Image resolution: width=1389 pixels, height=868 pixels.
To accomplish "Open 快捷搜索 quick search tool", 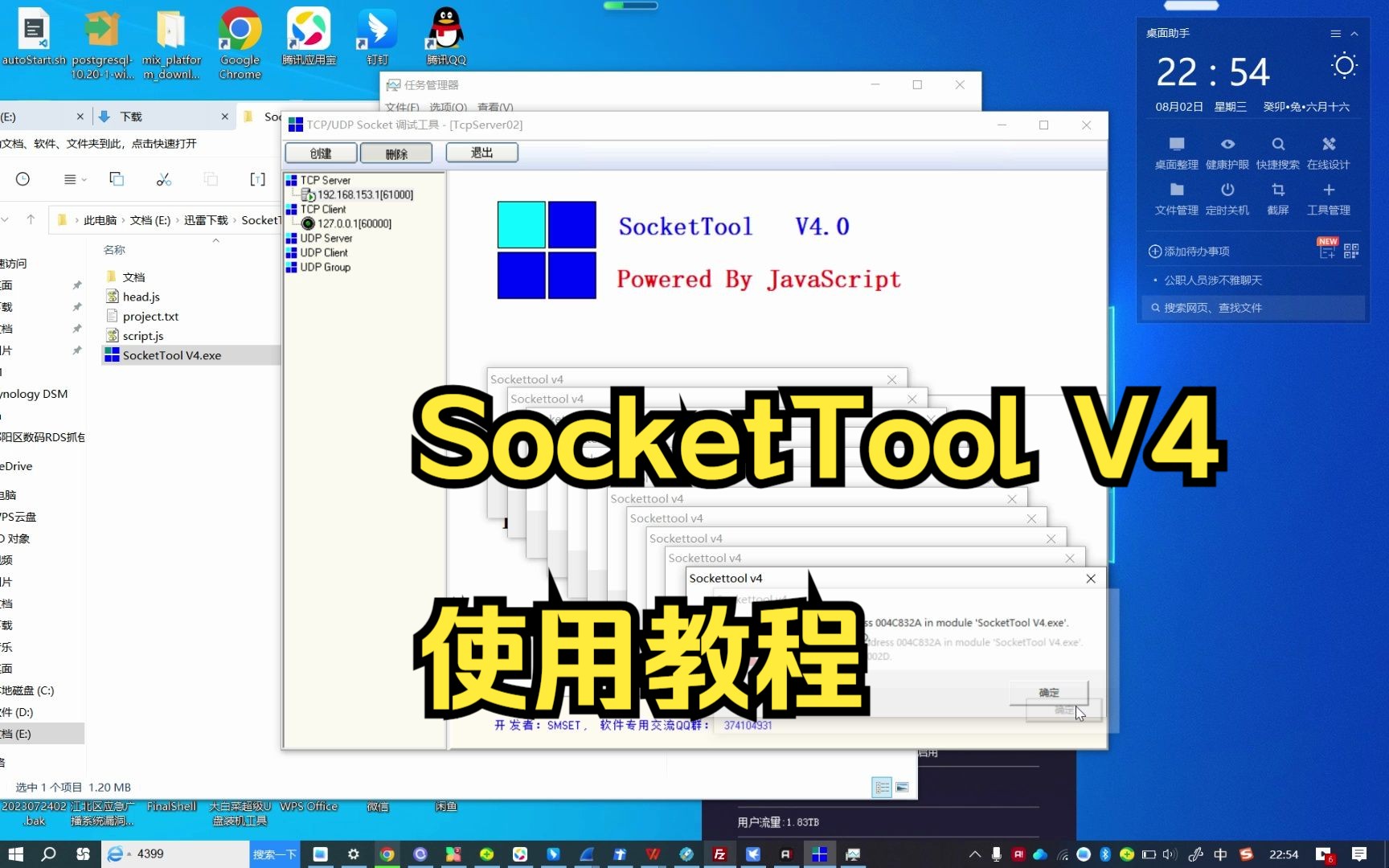I will [x=1278, y=153].
